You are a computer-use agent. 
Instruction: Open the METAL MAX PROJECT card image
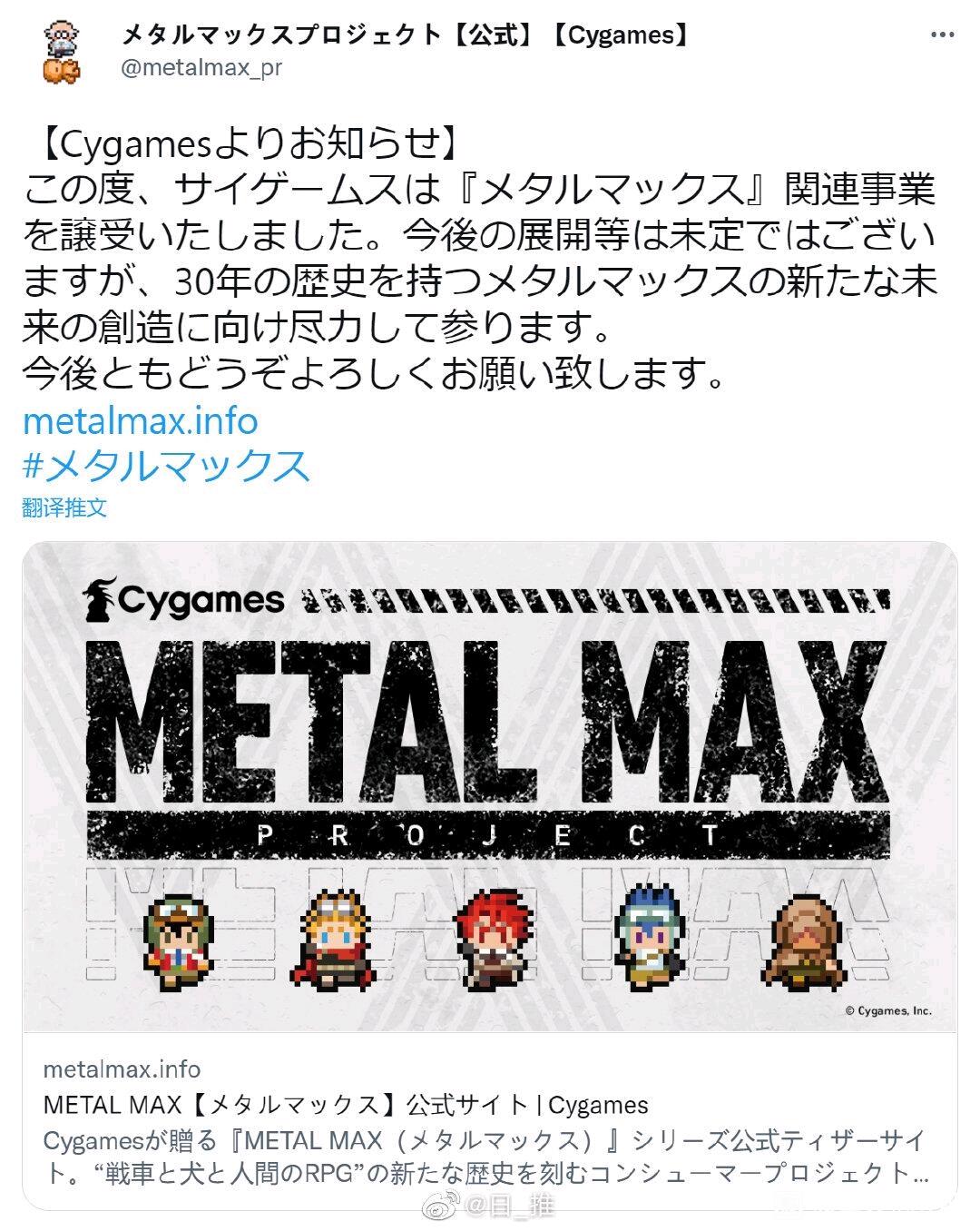(490, 786)
